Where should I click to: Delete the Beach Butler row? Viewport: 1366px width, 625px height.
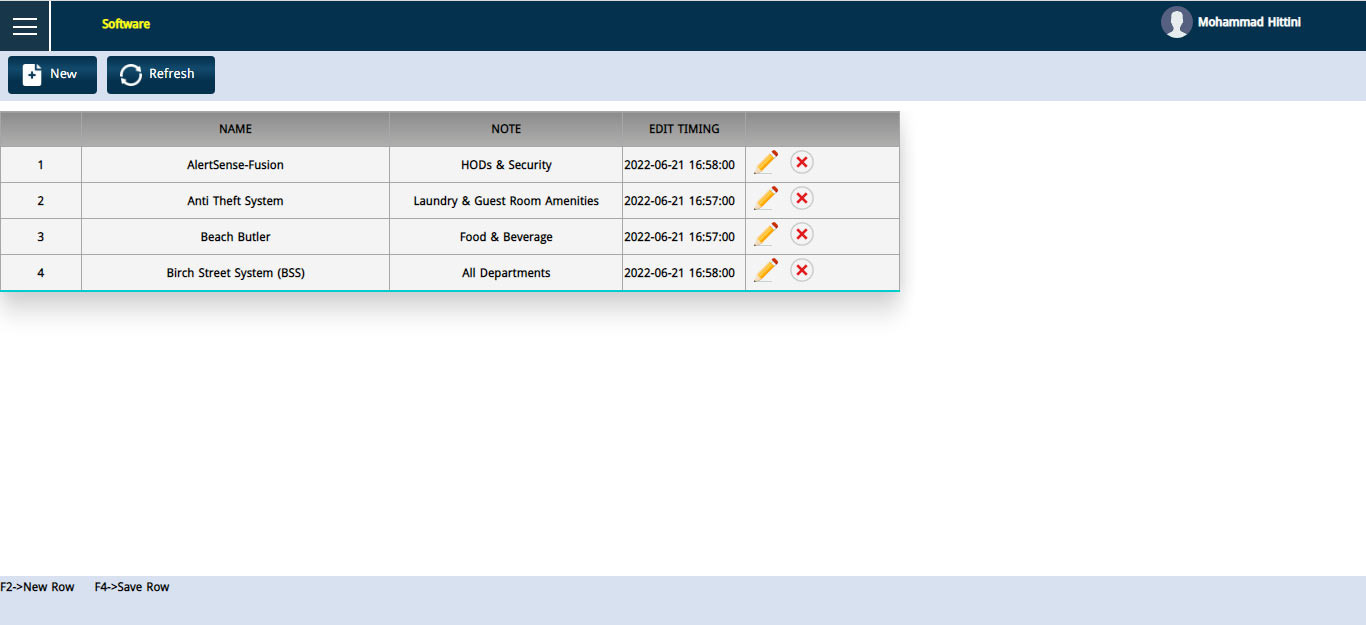[x=802, y=234]
